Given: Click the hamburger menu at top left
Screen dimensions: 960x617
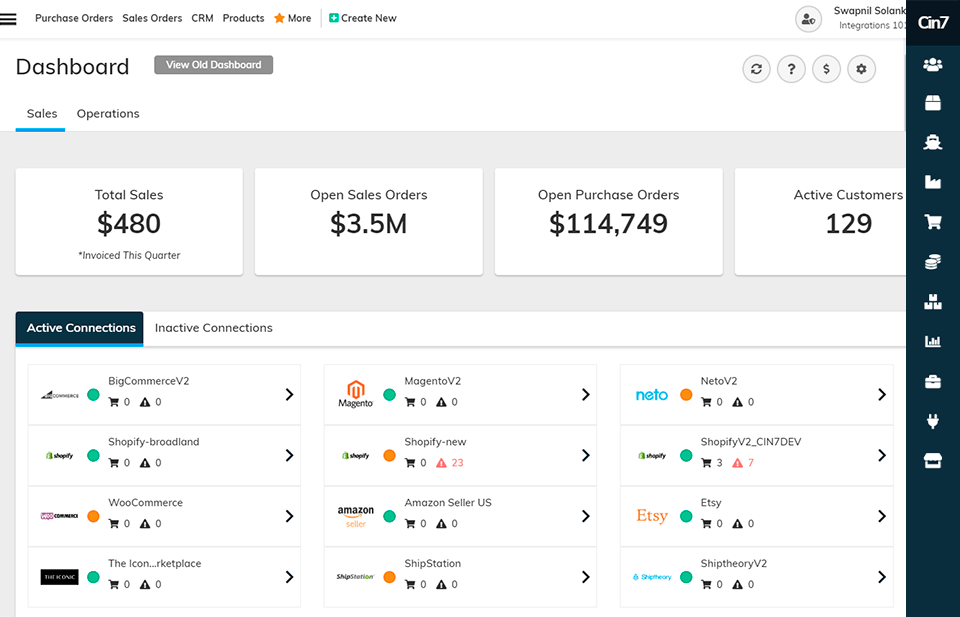Looking at the screenshot, I should [9, 18].
